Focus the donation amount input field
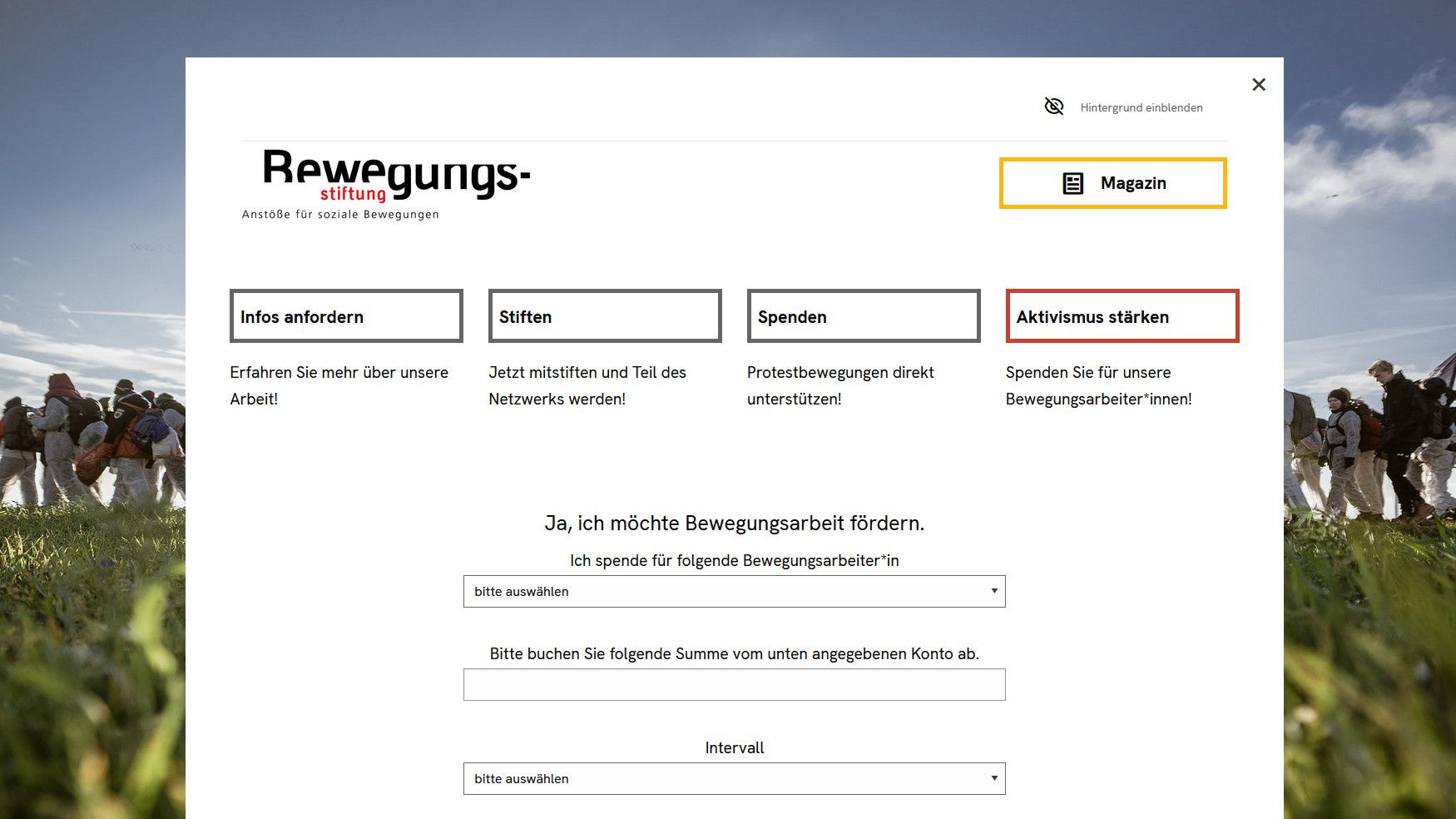 (x=734, y=685)
